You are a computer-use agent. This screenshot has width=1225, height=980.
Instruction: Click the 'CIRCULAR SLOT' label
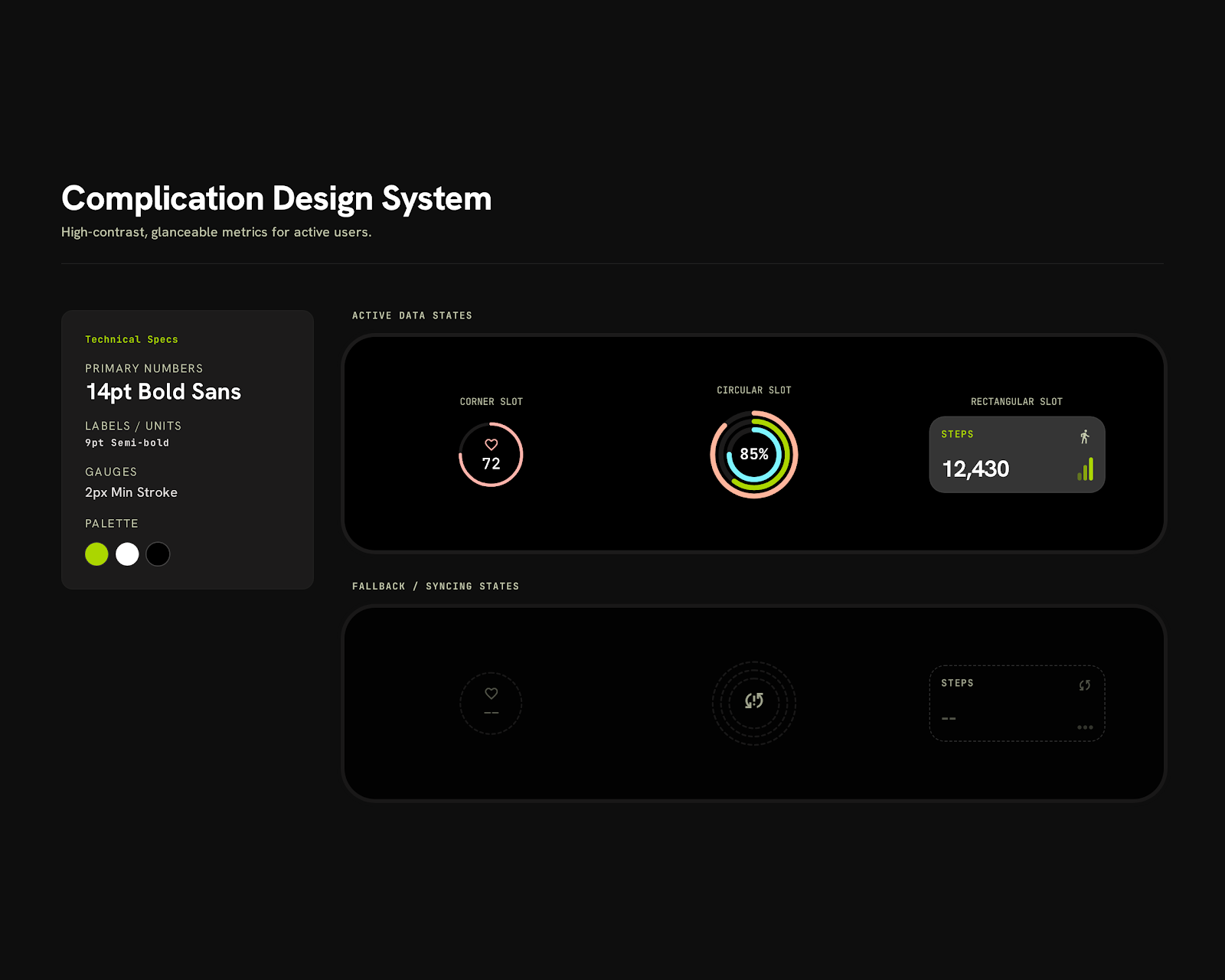754,390
